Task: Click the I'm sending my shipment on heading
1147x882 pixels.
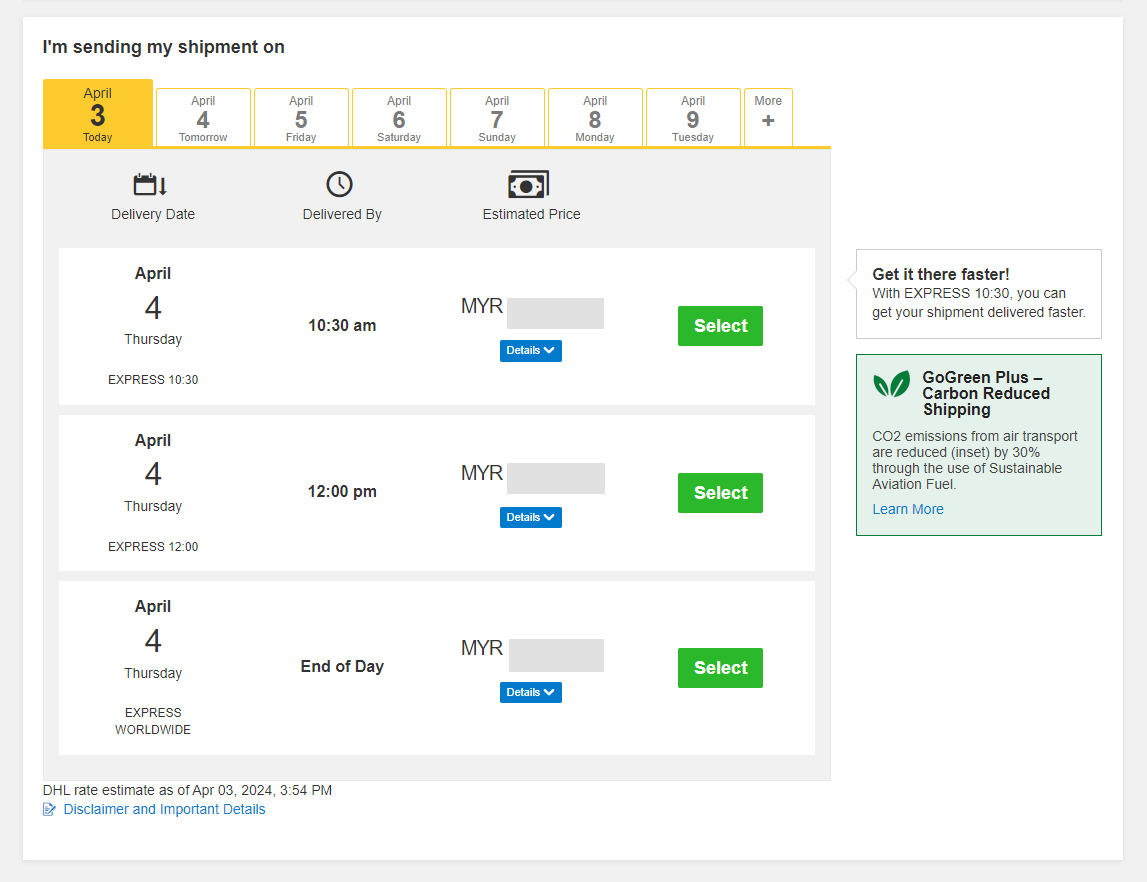Action: [x=163, y=47]
